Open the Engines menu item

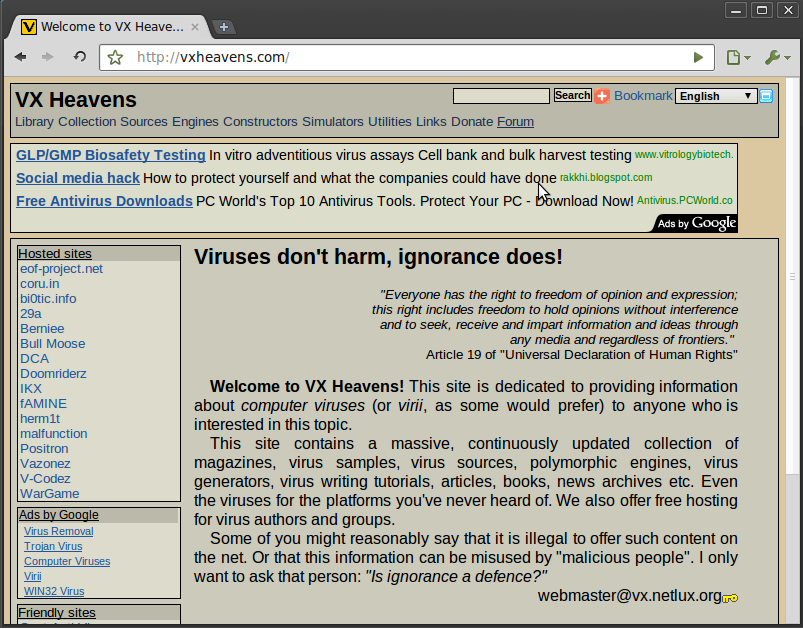click(195, 122)
